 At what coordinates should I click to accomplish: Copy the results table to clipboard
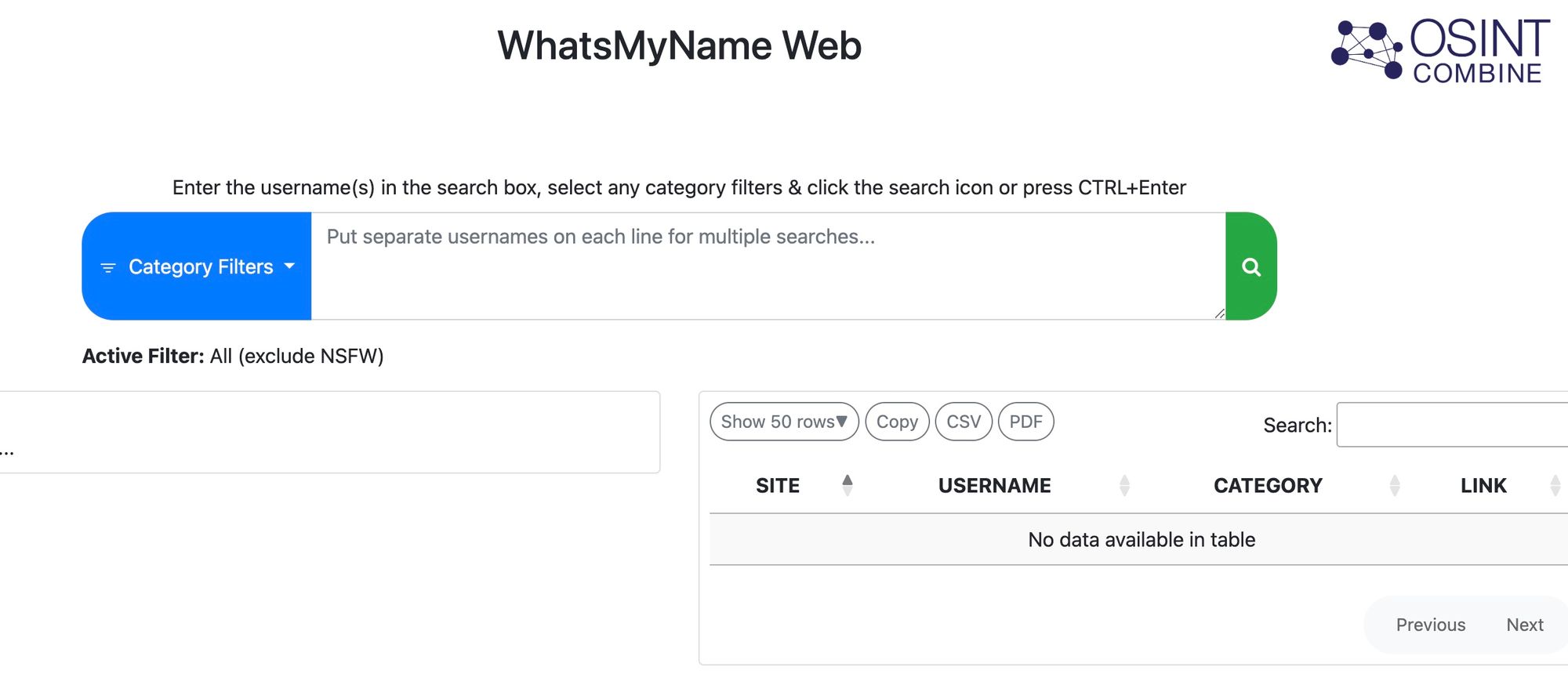[x=897, y=422]
